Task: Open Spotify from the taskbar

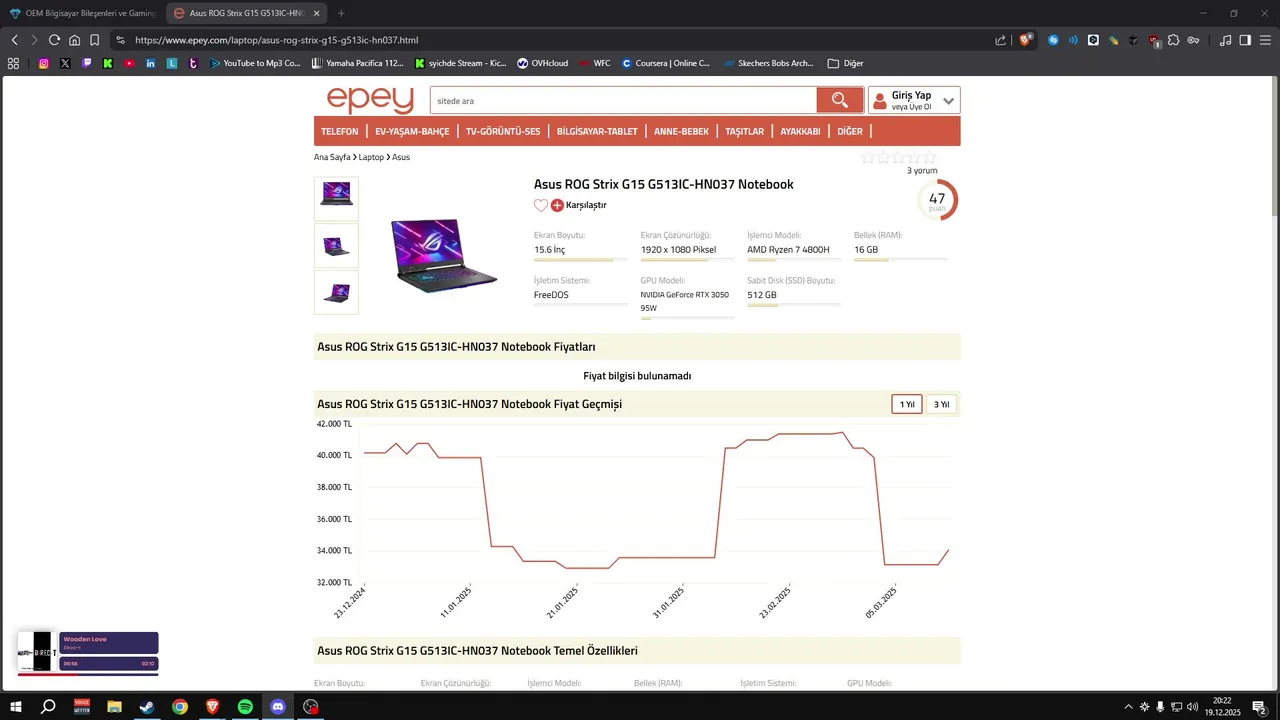Action: [x=245, y=707]
